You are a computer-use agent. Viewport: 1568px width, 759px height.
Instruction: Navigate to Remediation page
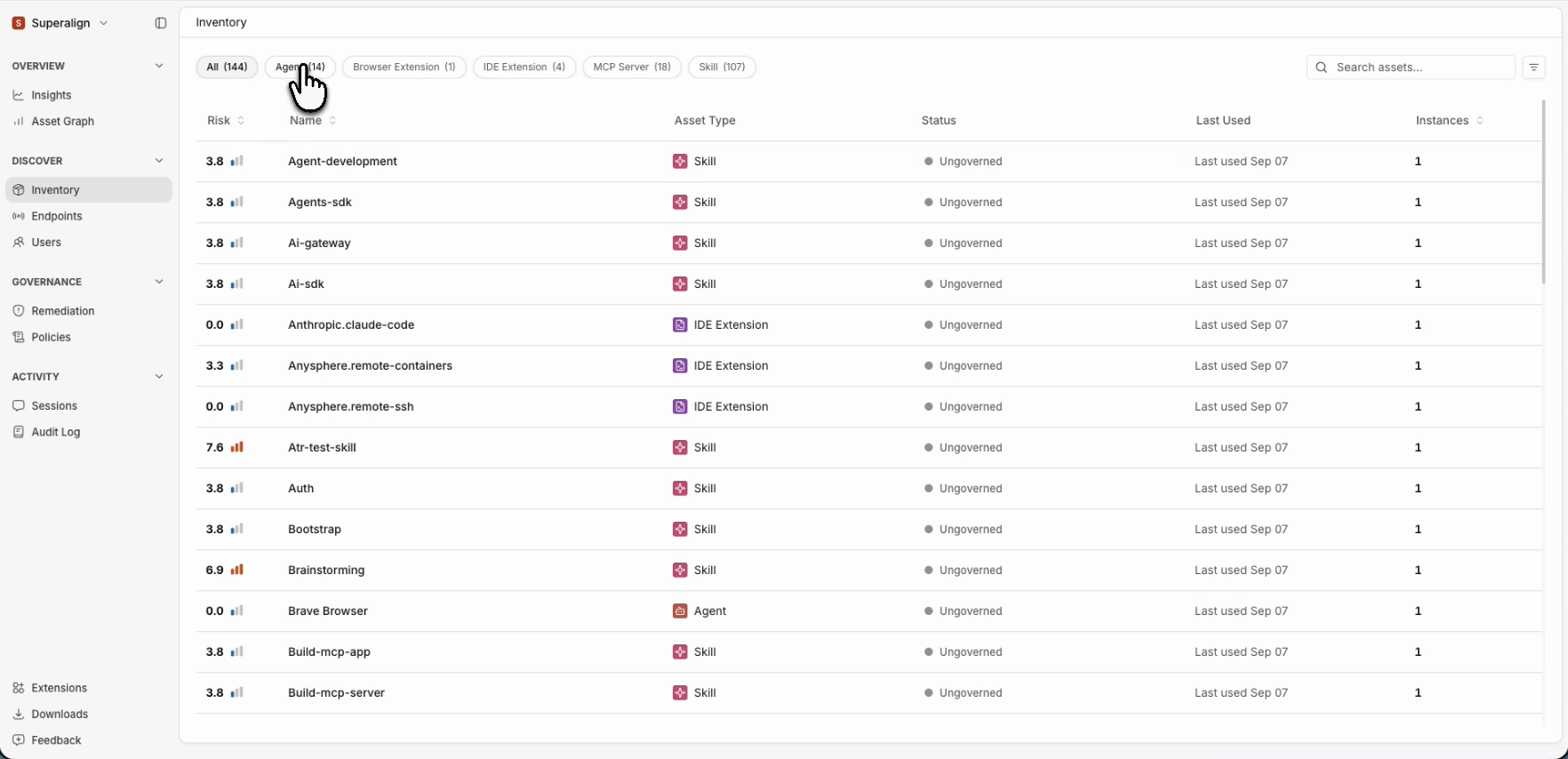pos(88,311)
